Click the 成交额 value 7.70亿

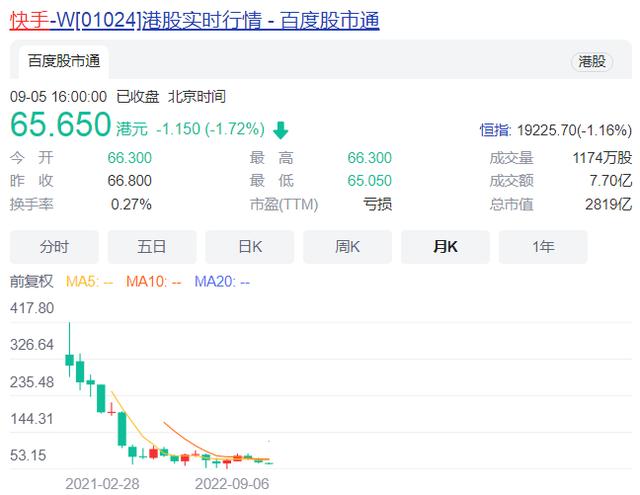click(x=611, y=181)
